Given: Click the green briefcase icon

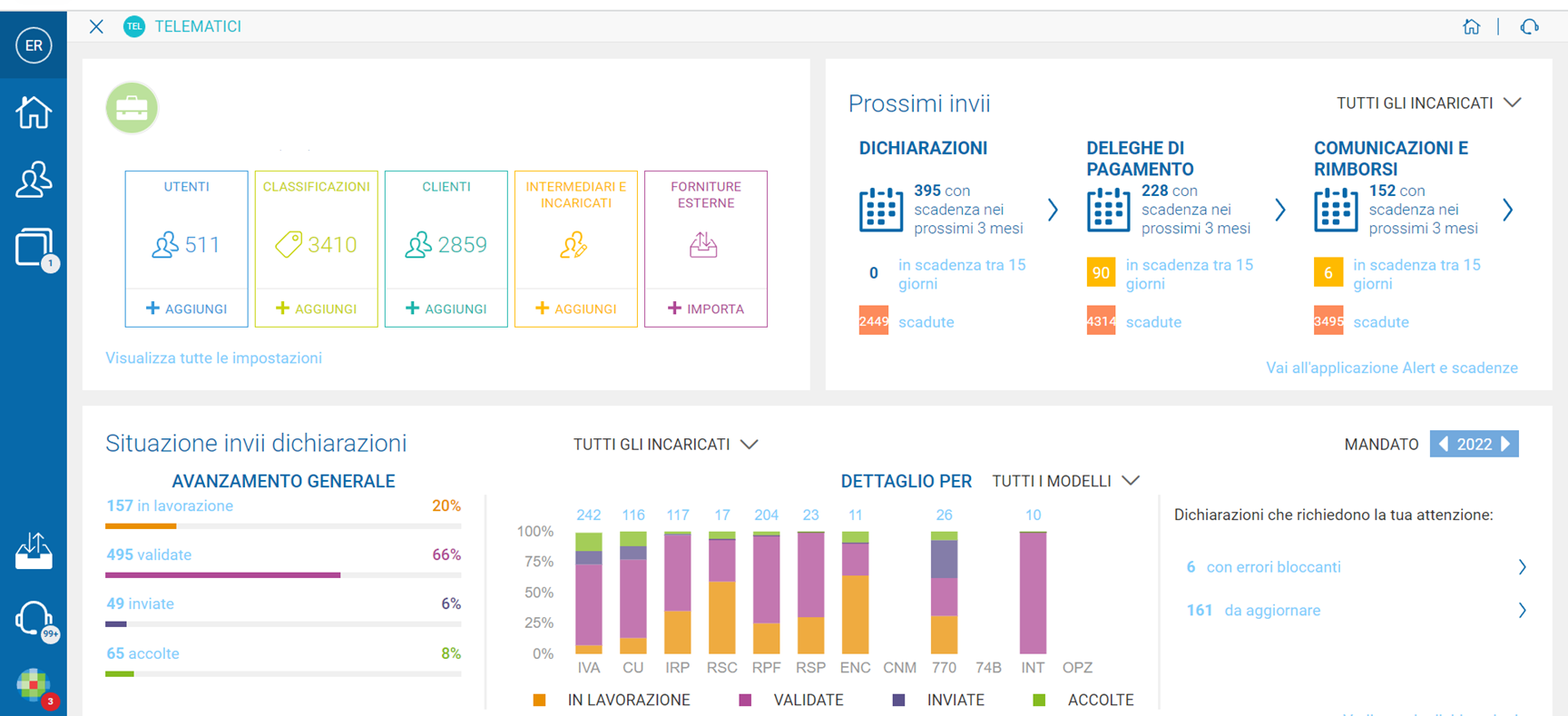Looking at the screenshot, I should pos(132,108).
